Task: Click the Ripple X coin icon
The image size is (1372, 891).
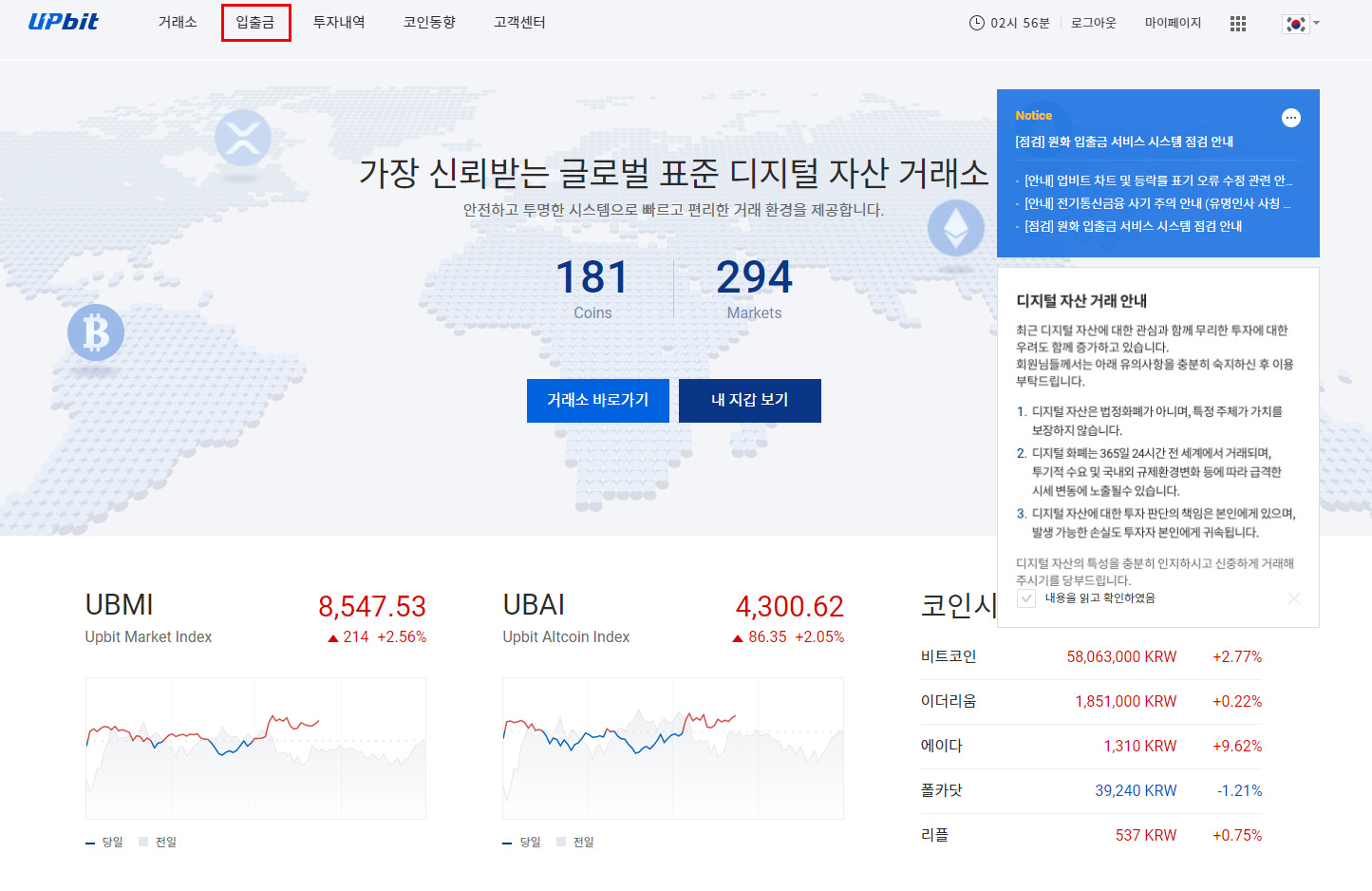Action: tap(243, 139)
